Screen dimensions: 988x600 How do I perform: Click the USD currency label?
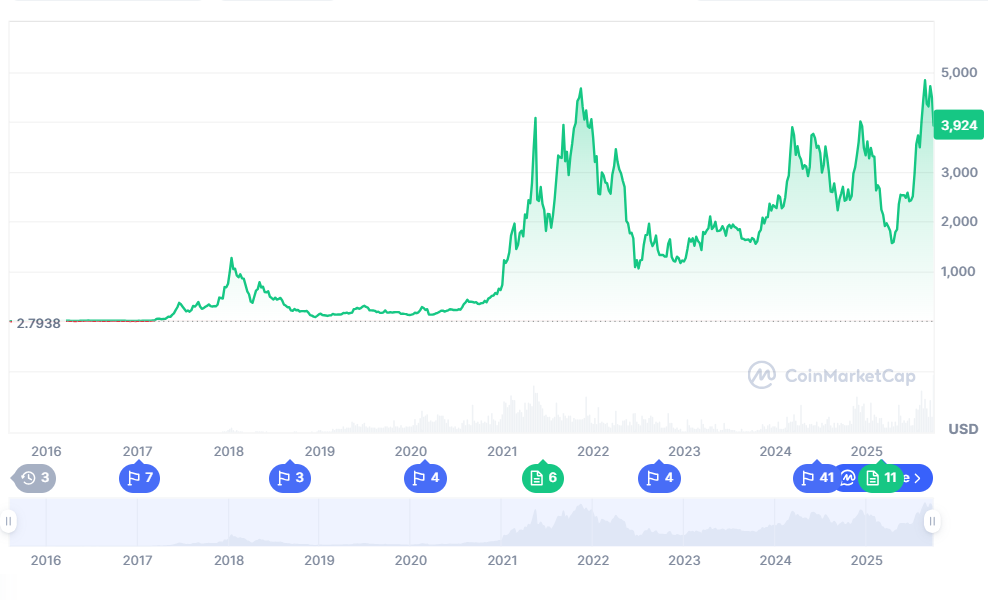[963, 429]
